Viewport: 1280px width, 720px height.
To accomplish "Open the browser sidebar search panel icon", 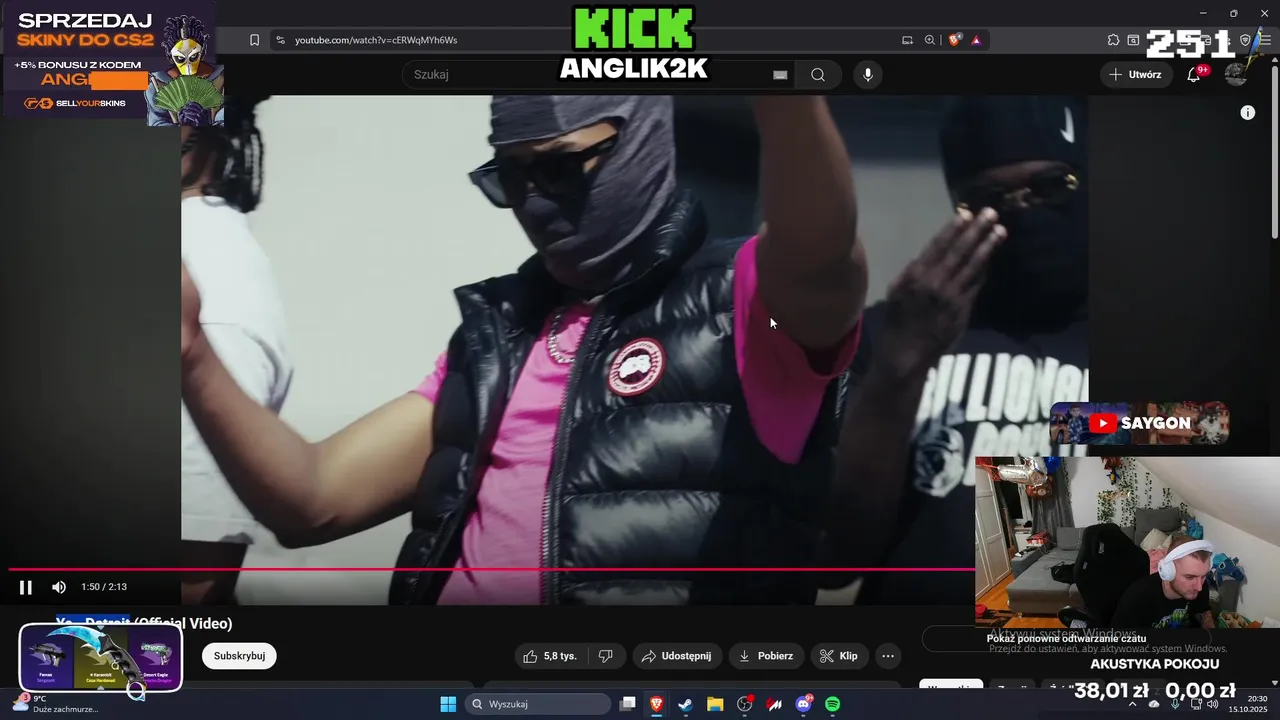I will click(x=1133, y=40).
